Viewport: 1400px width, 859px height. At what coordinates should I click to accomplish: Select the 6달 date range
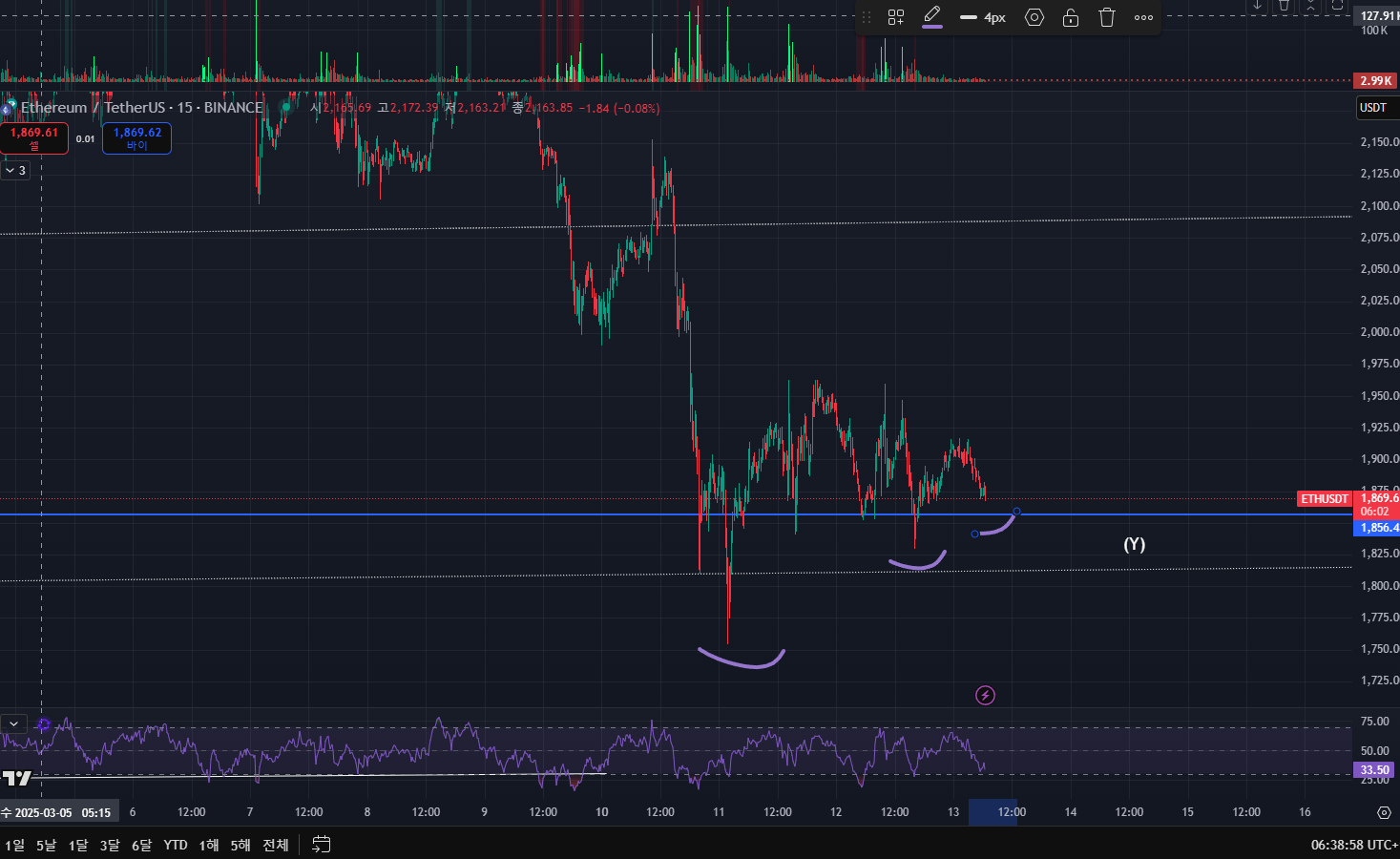point(141,845)
